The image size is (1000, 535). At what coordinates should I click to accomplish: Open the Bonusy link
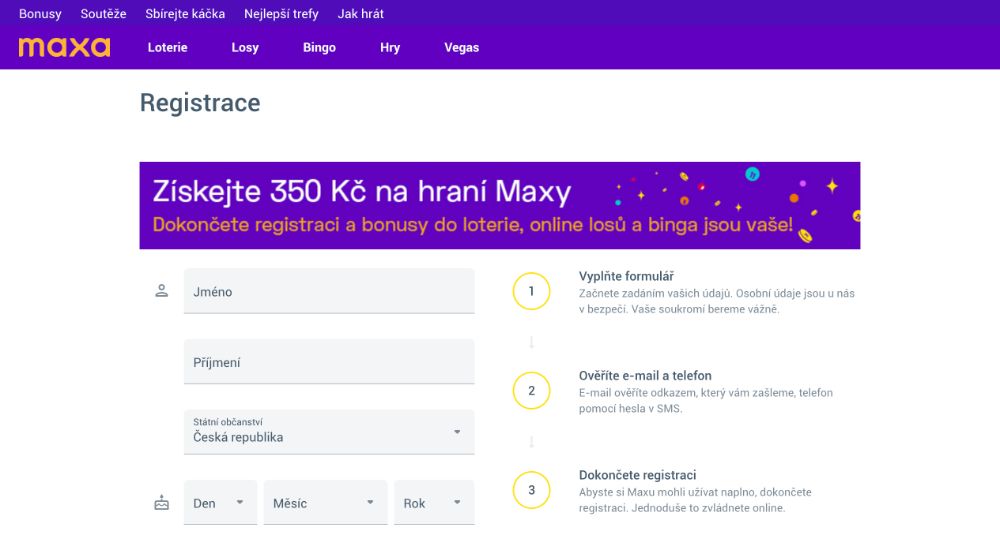(40, 14)
